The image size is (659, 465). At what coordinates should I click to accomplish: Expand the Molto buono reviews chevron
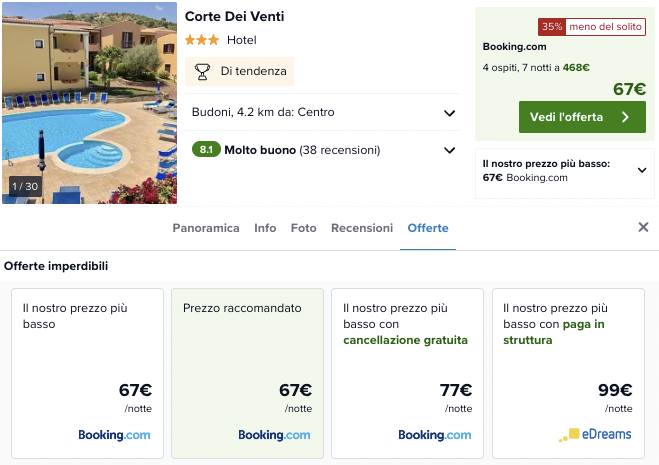[x=449, y=150]
